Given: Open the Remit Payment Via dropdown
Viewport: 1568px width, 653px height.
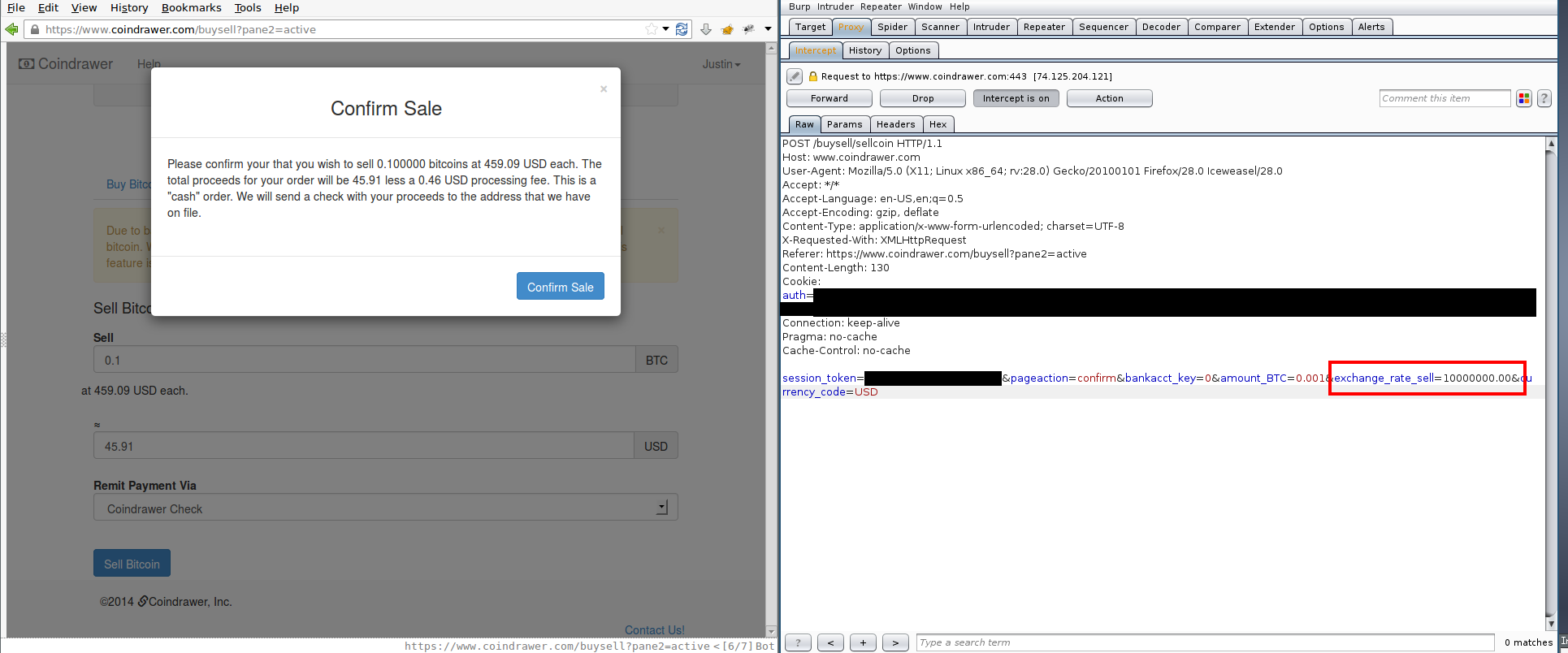Looking at the screenshot, I should pyautogui.click(x=385, y=508).
